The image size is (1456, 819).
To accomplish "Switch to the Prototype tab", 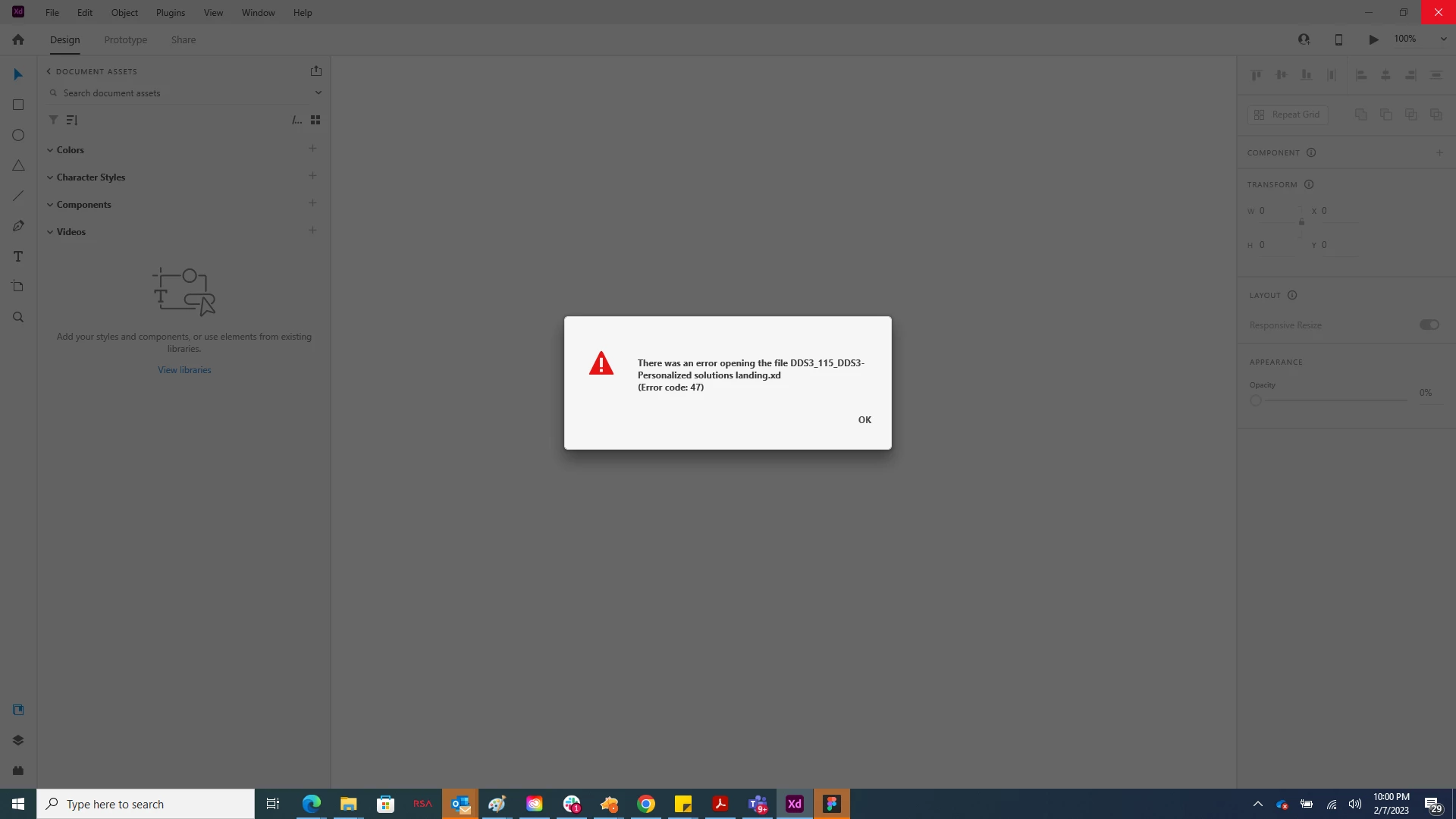I will (x=125, y=39).
